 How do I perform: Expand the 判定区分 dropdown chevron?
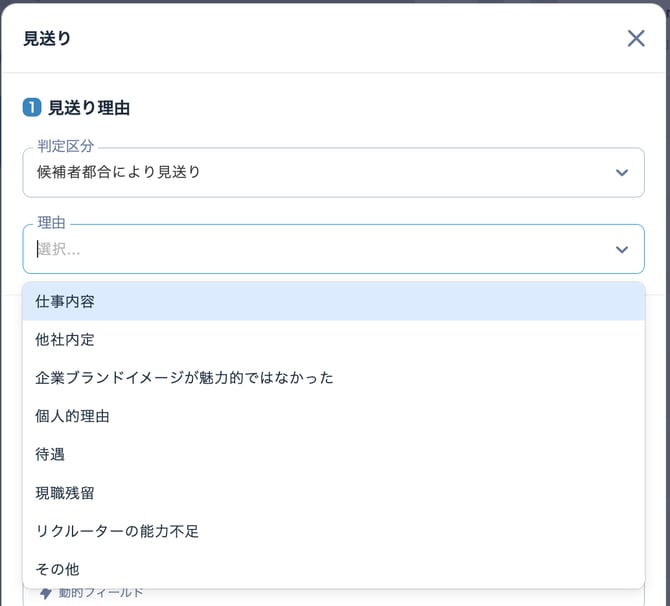coord(622,173)
